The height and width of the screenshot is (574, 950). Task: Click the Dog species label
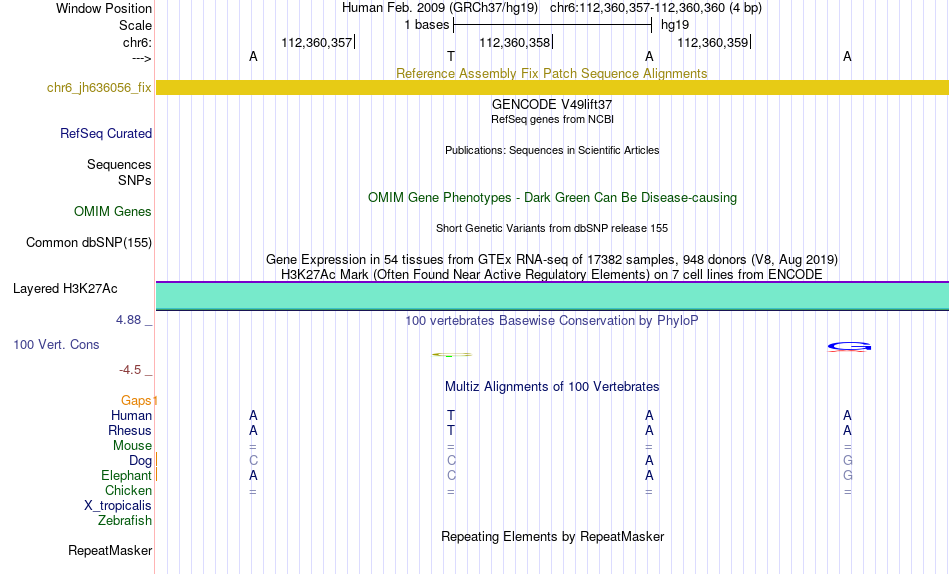(x=141, y=461)
